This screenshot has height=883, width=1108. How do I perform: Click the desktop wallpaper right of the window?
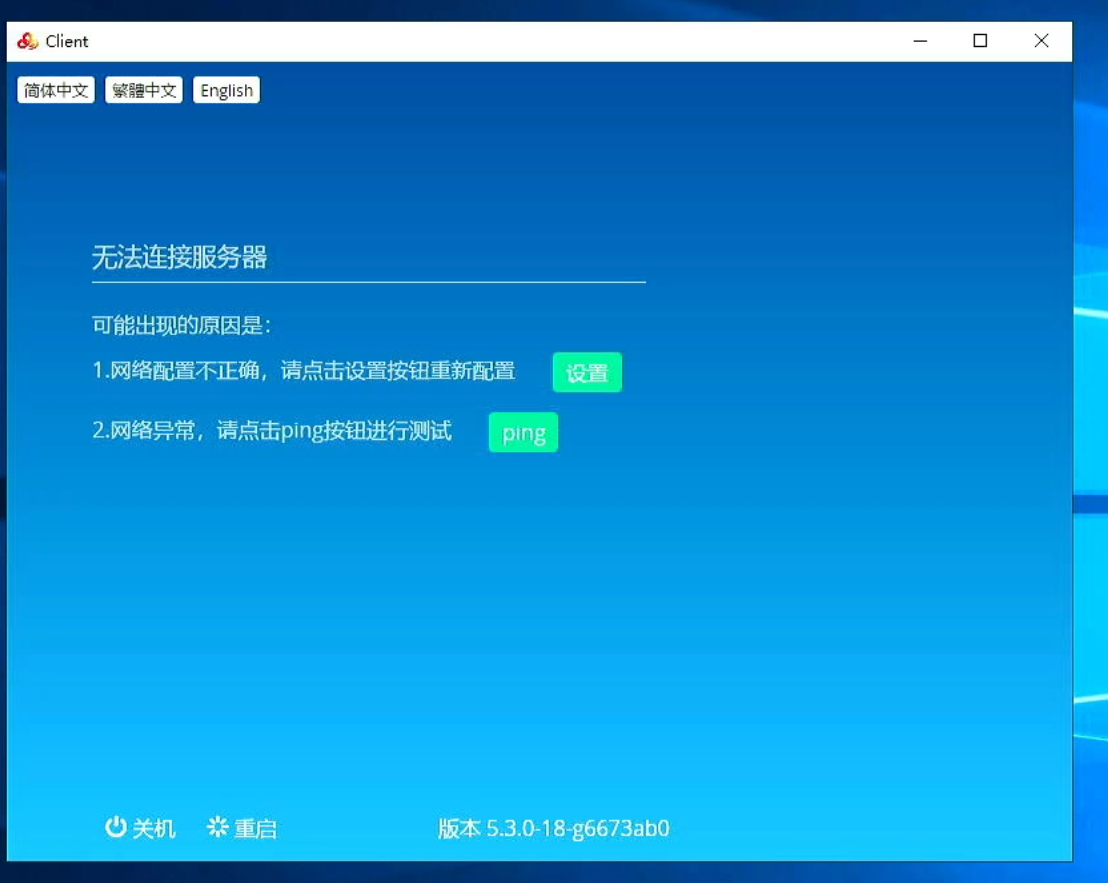[1090, 400]
